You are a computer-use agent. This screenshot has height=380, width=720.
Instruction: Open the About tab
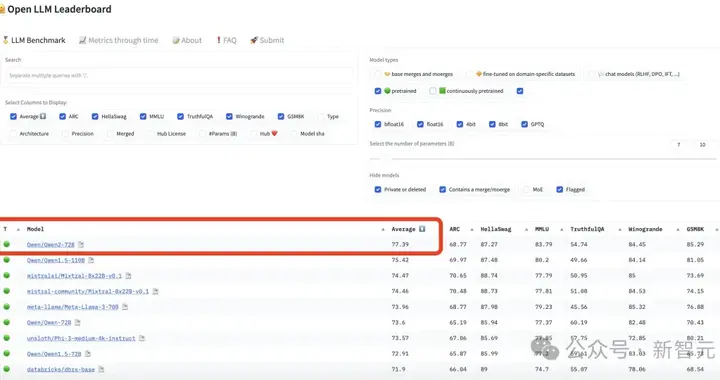[x=187, y=40]
